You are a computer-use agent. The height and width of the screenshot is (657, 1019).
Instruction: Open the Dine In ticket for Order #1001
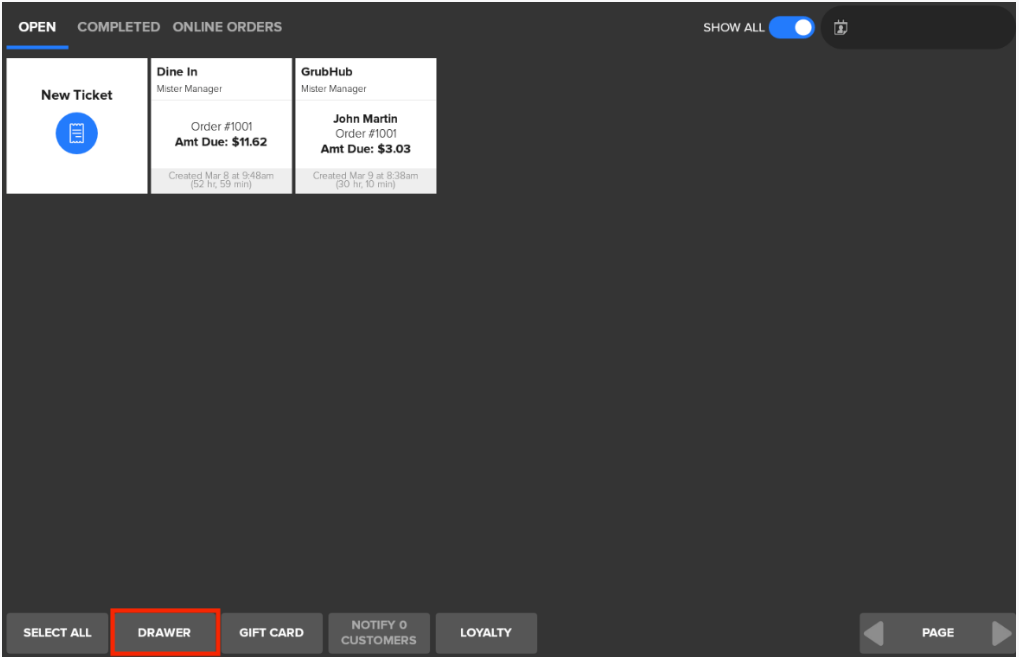[x=221, y=125]
